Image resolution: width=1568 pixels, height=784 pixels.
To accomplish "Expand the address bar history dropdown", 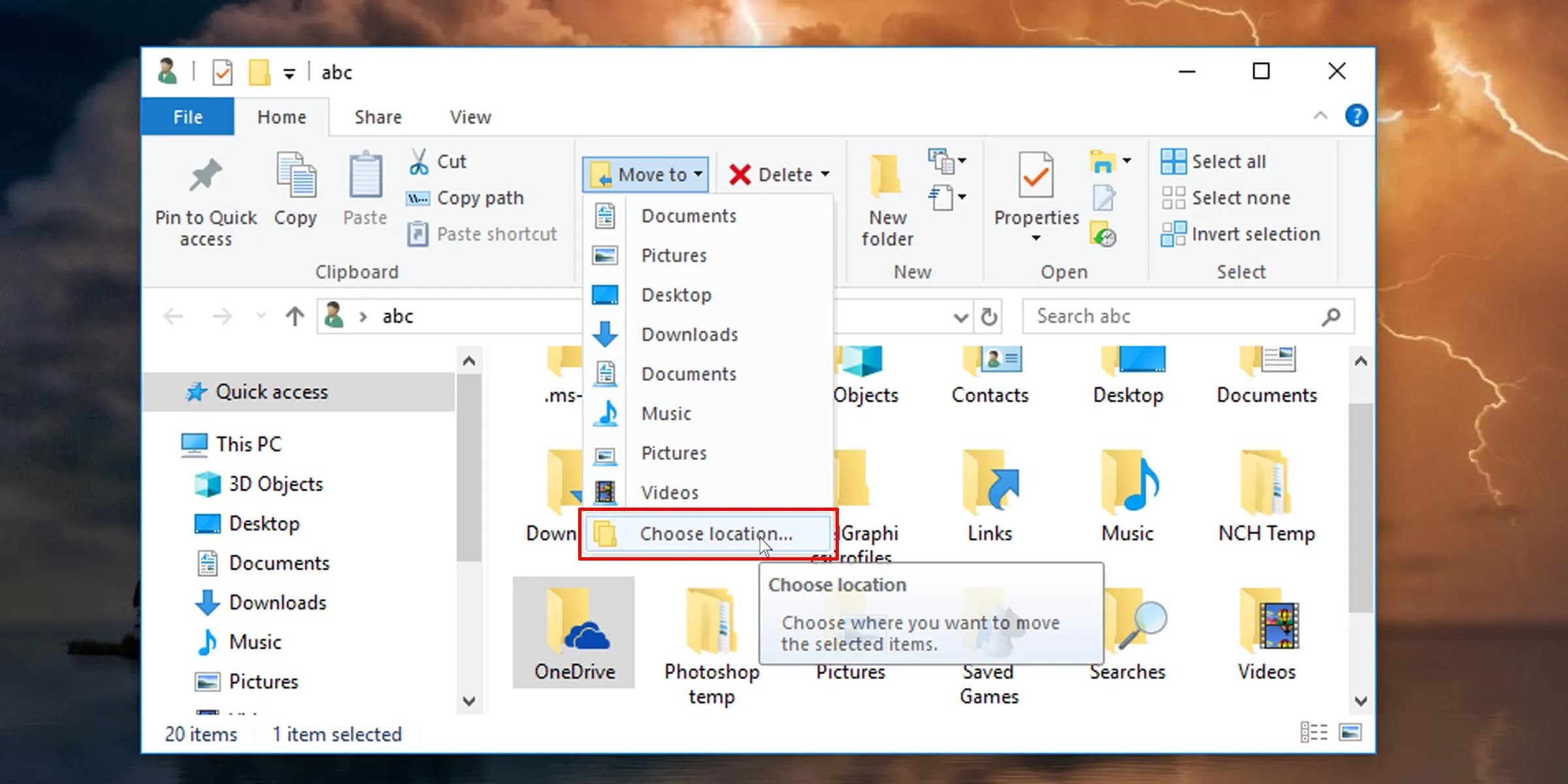I will coord(960,318).
